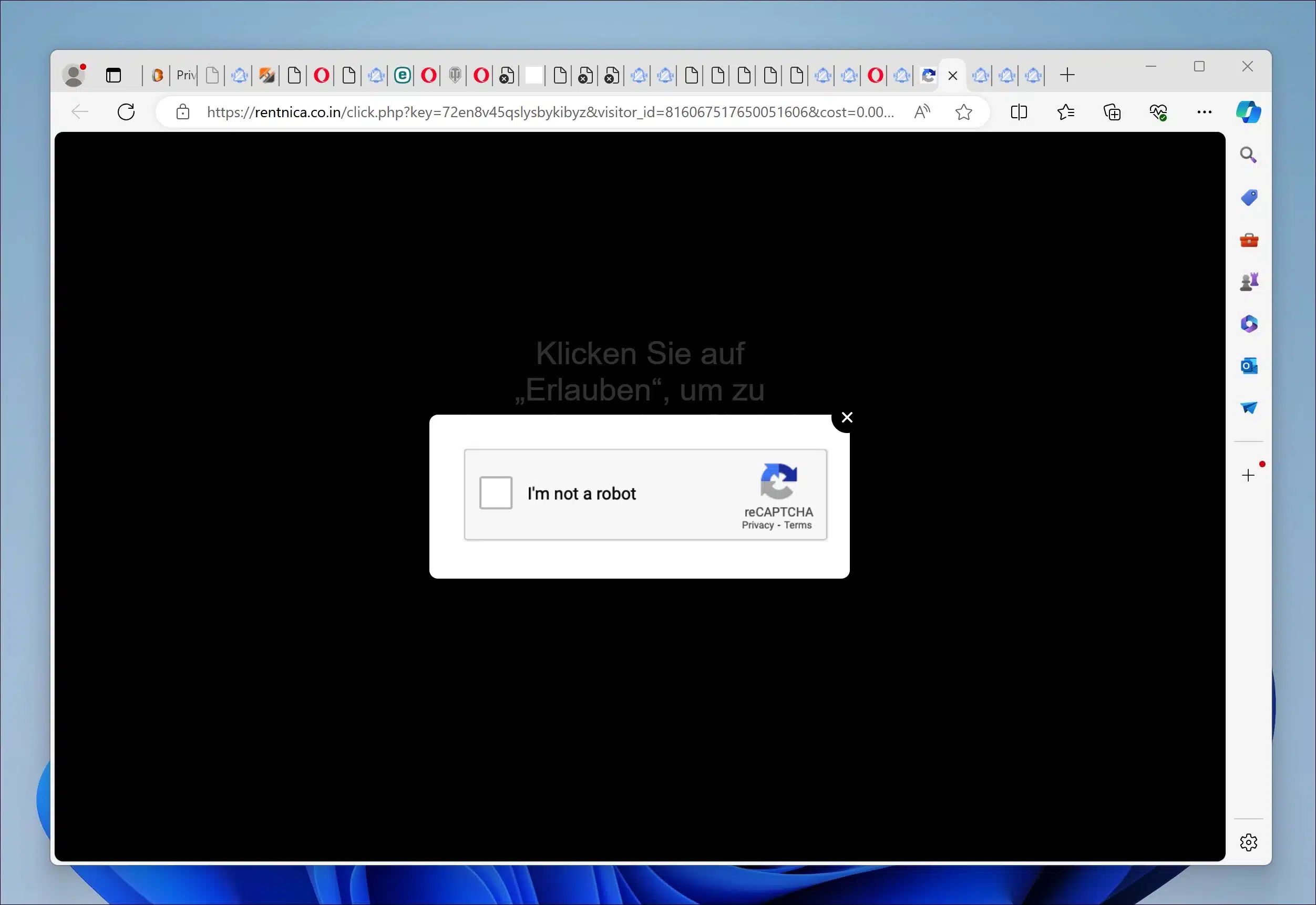This screenshot has height=905, width=1316.
Task: Open the Favorites list
Action: [x=1065, y=112]
